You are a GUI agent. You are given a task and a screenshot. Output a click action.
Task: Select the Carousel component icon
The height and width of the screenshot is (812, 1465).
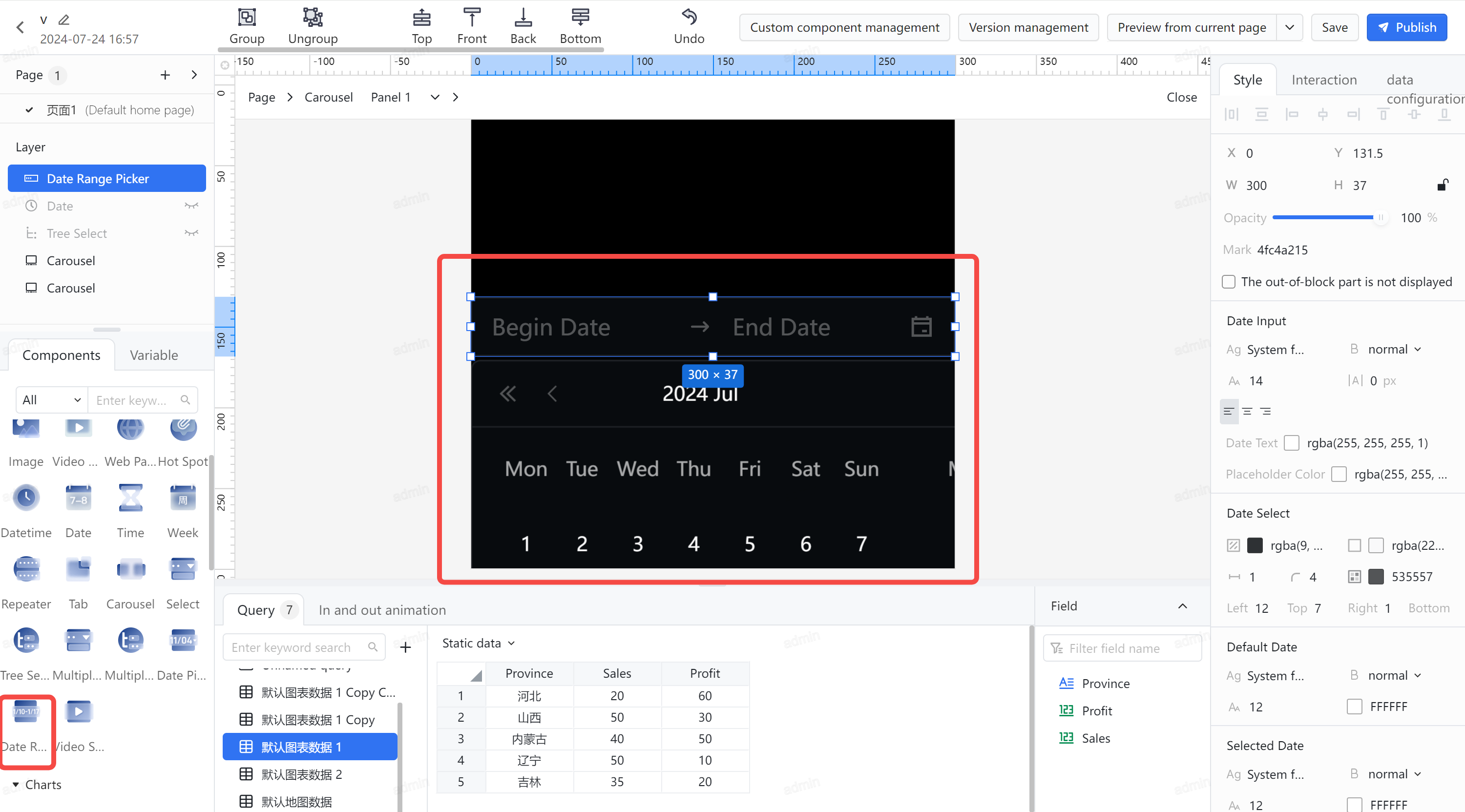[x=130, y=569]
